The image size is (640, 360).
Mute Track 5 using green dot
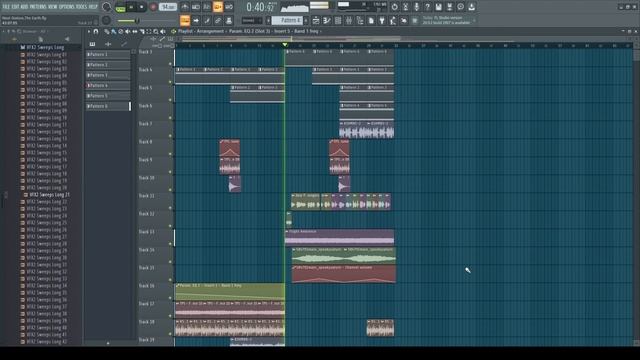[170, 100]
